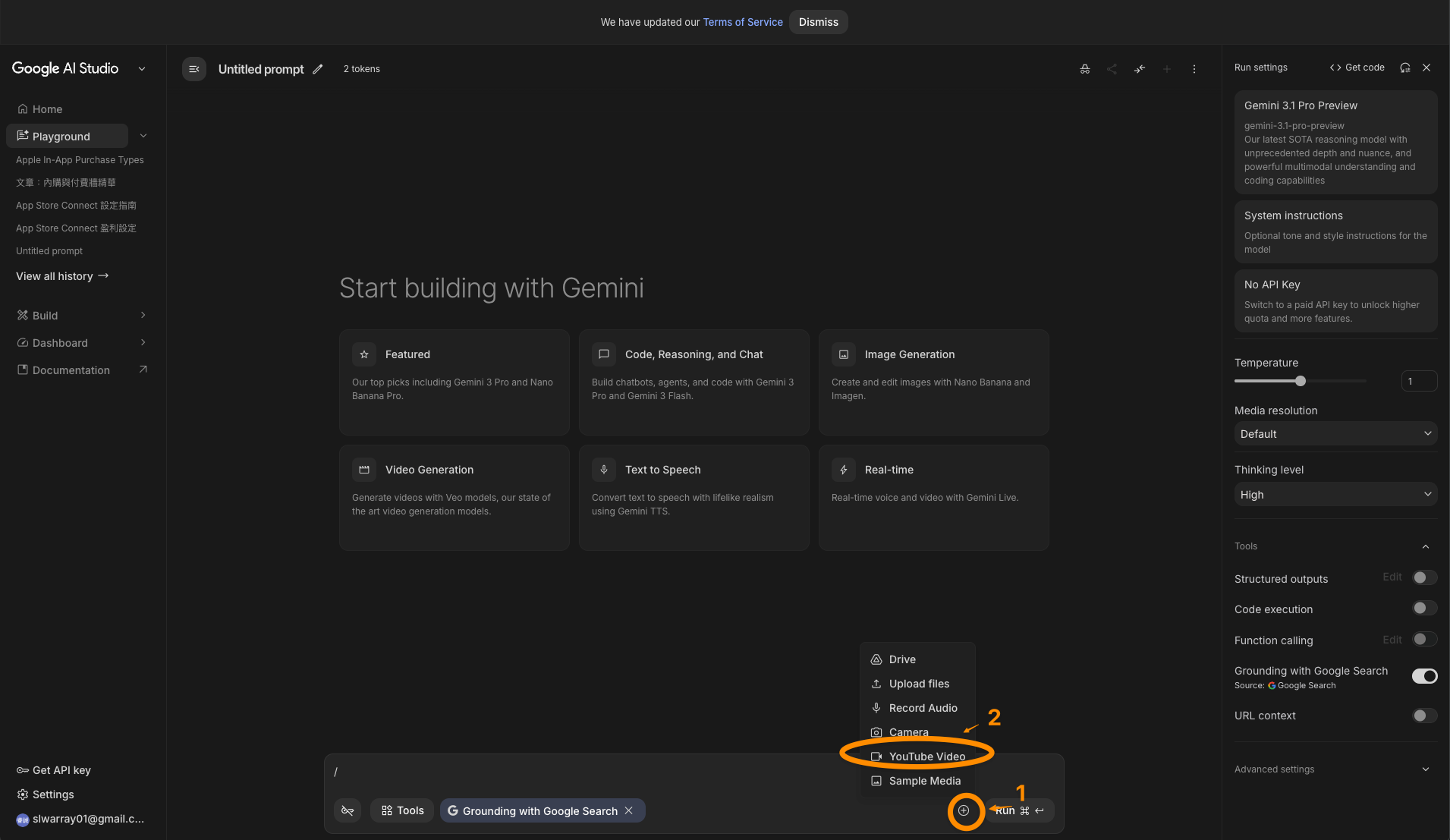Click the Get code button
The image size is (1450, 840).
(1357, 68)
